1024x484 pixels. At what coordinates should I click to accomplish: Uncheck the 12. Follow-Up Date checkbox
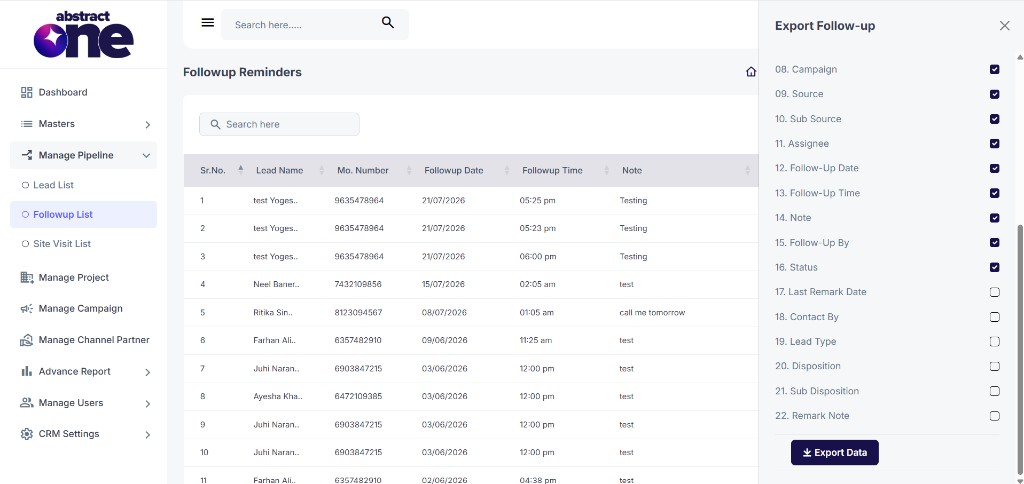point(995,169)
